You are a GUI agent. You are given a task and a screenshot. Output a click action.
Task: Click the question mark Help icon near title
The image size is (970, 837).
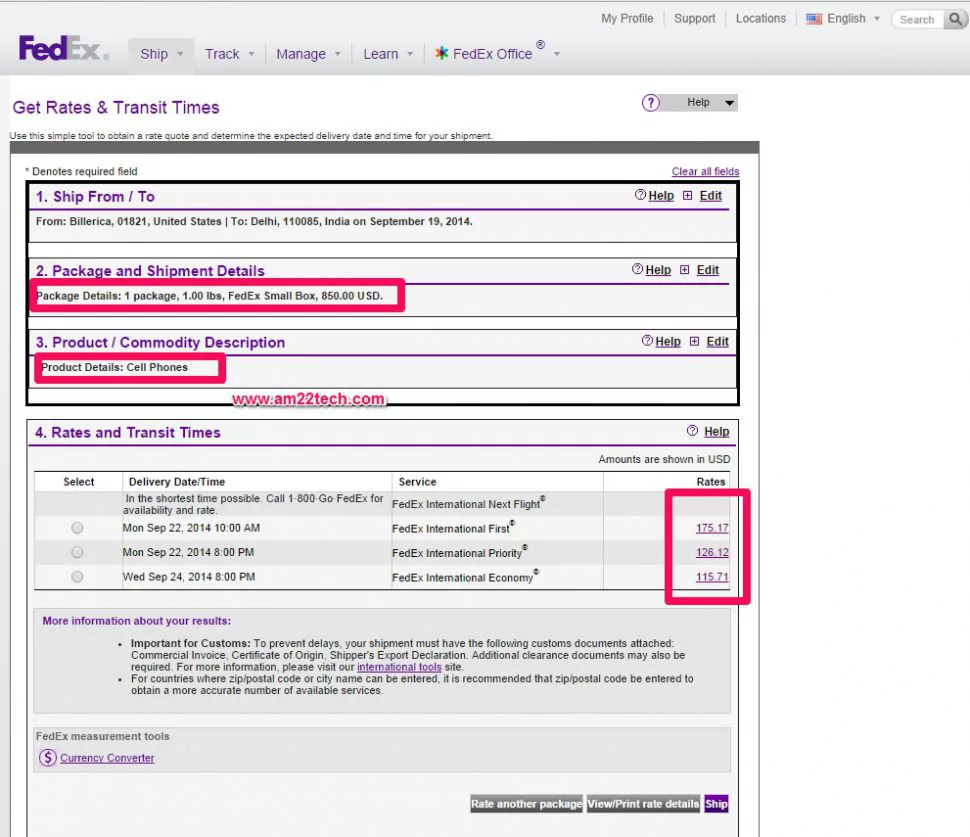tap(650, 103)
